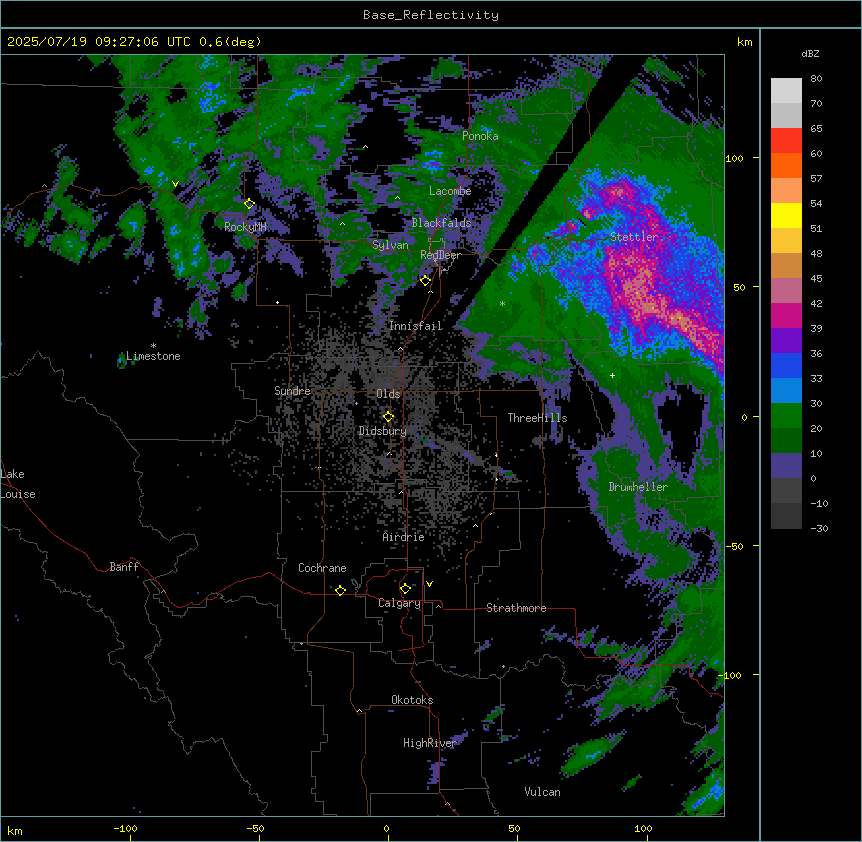
Task: Select the yellow diamond marker under Cochrane
Action: pyautogui.click(x=340, y=590)
